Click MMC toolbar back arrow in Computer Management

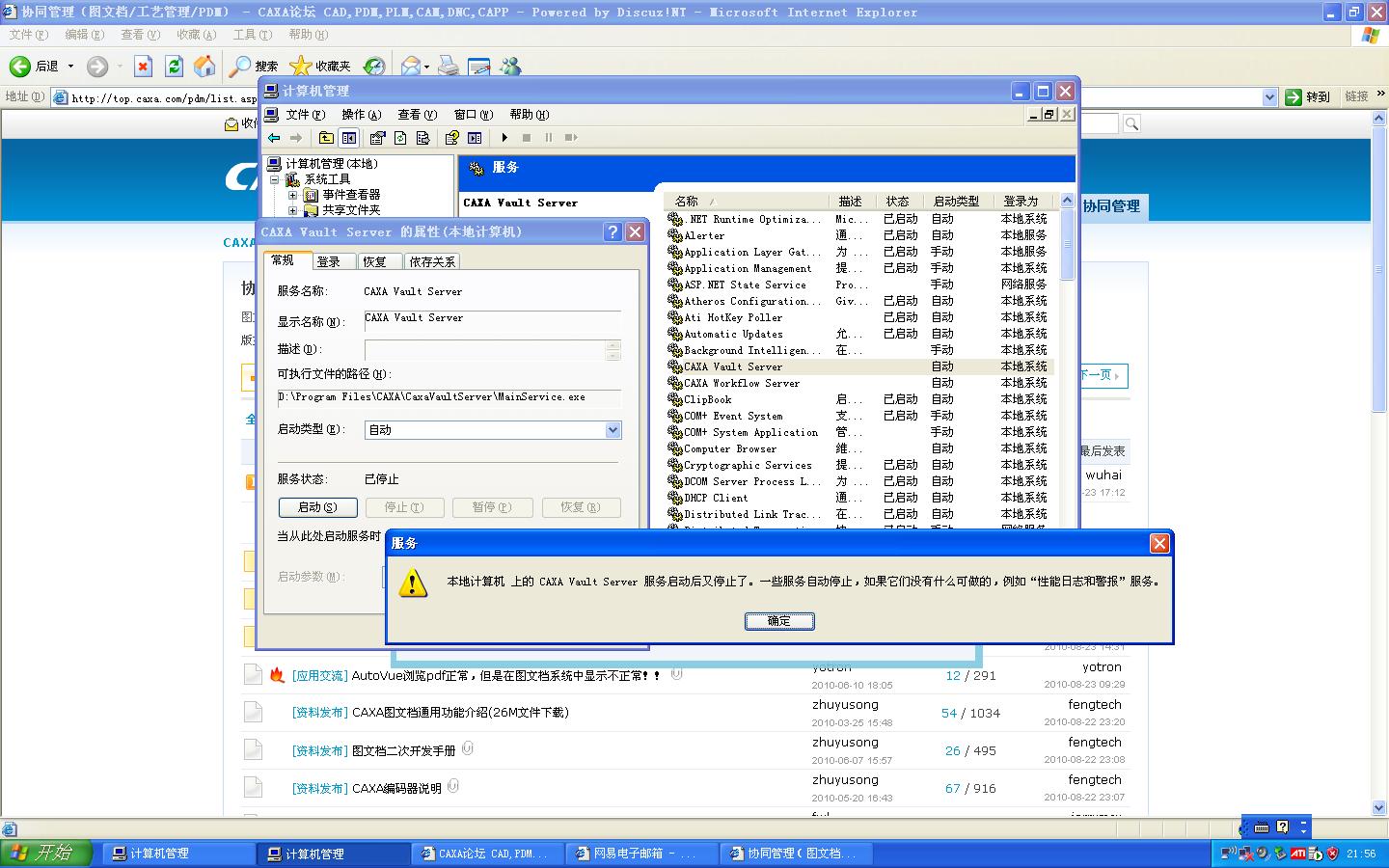click(274, 138)
